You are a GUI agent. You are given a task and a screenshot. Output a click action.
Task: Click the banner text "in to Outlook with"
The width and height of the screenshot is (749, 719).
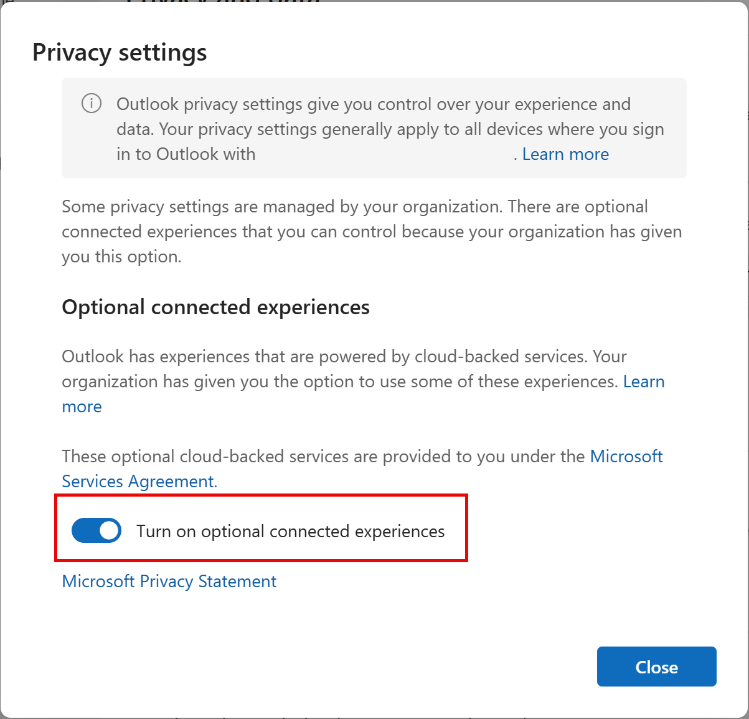(186, 154)
